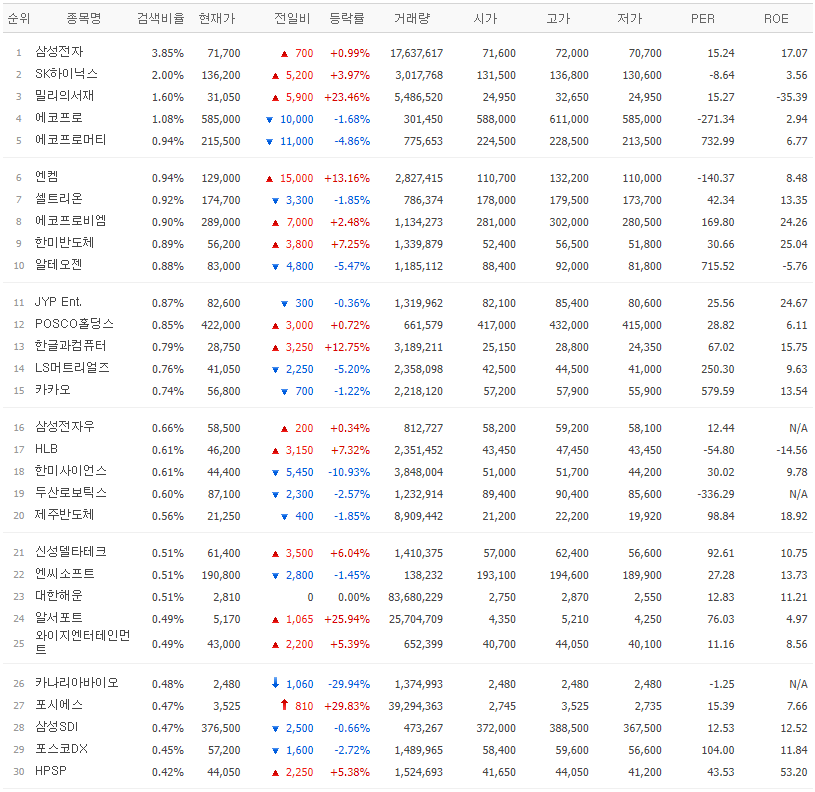Open the HLB stock link

(46, 449)
